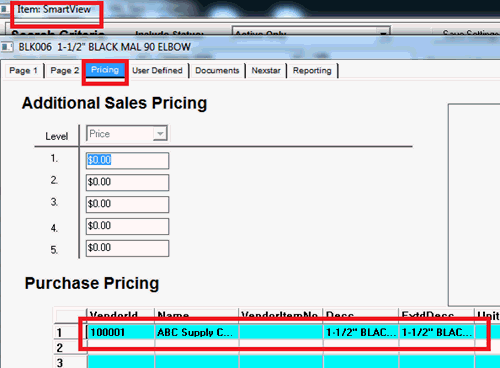Go to the Documents tab
500x368 pixels.
pyautogui.click(x=217, y=71)
